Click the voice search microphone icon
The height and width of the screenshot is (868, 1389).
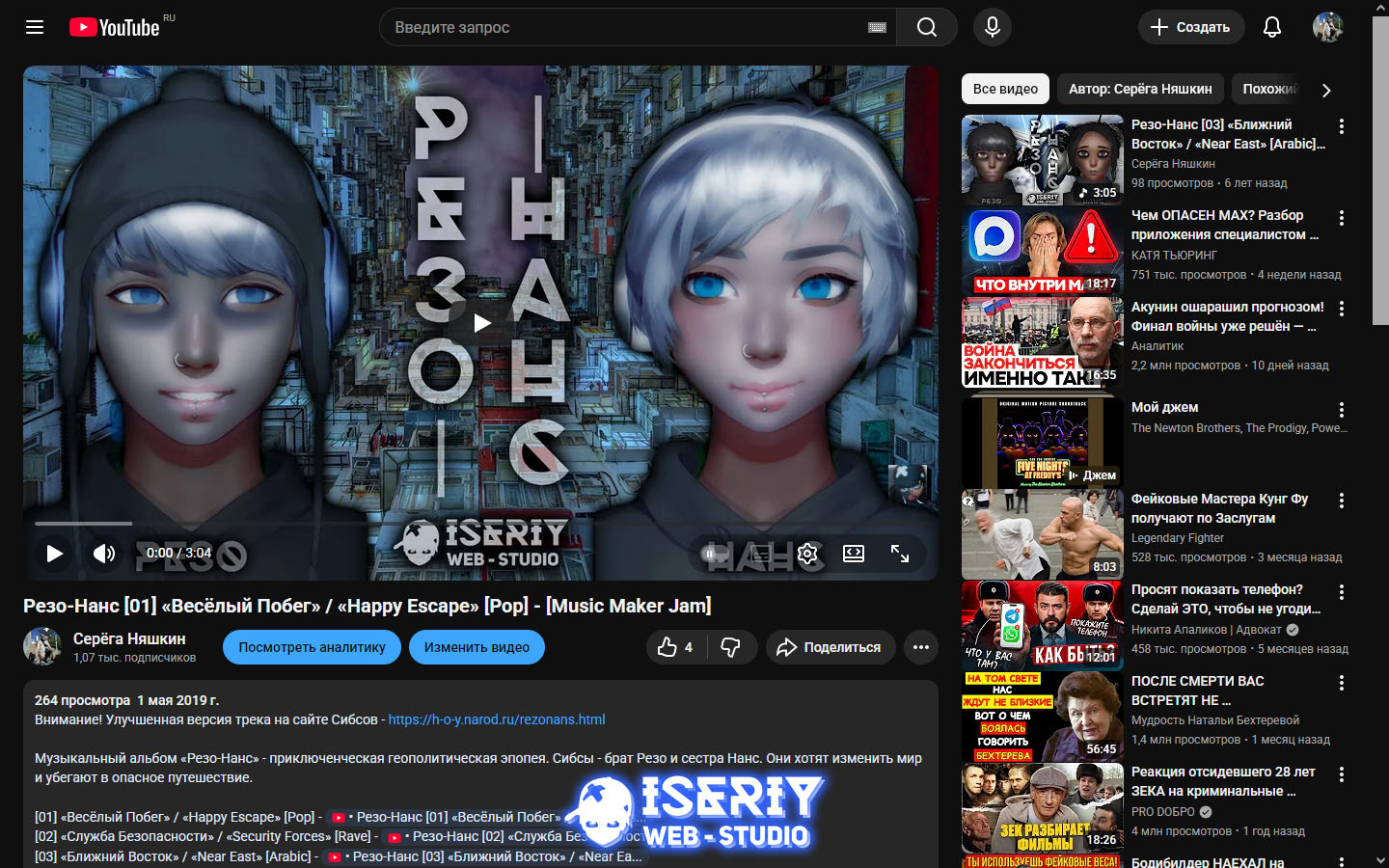[x=992, y=27]
